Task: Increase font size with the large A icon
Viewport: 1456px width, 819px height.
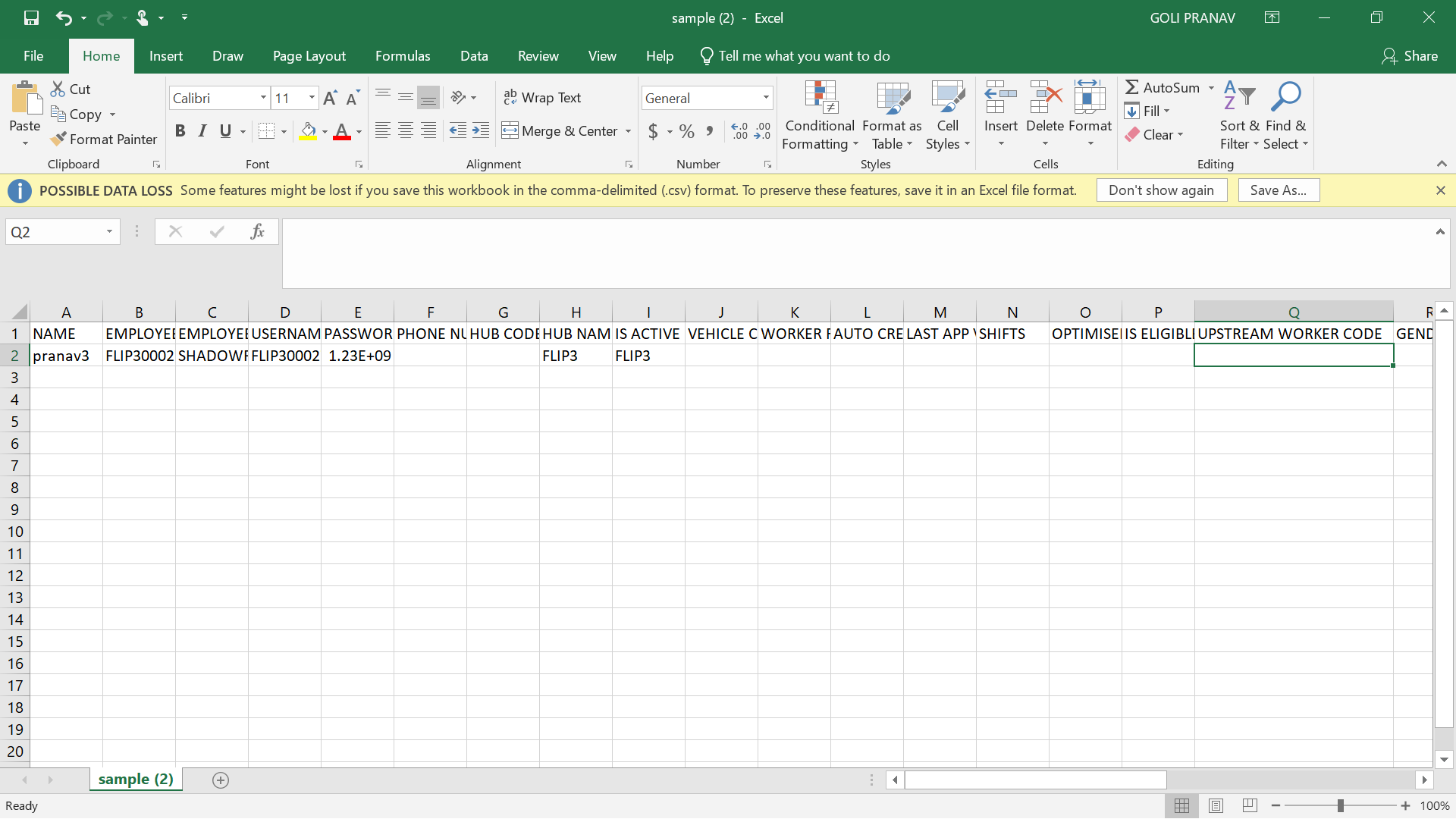Action: pos(330,98)
